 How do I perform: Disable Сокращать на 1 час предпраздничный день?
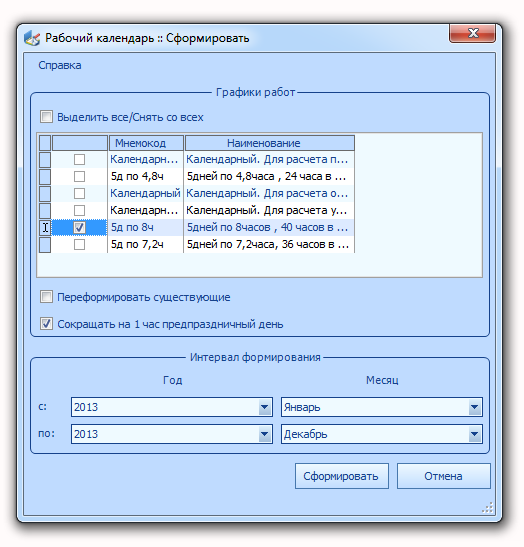pos(46,324)
